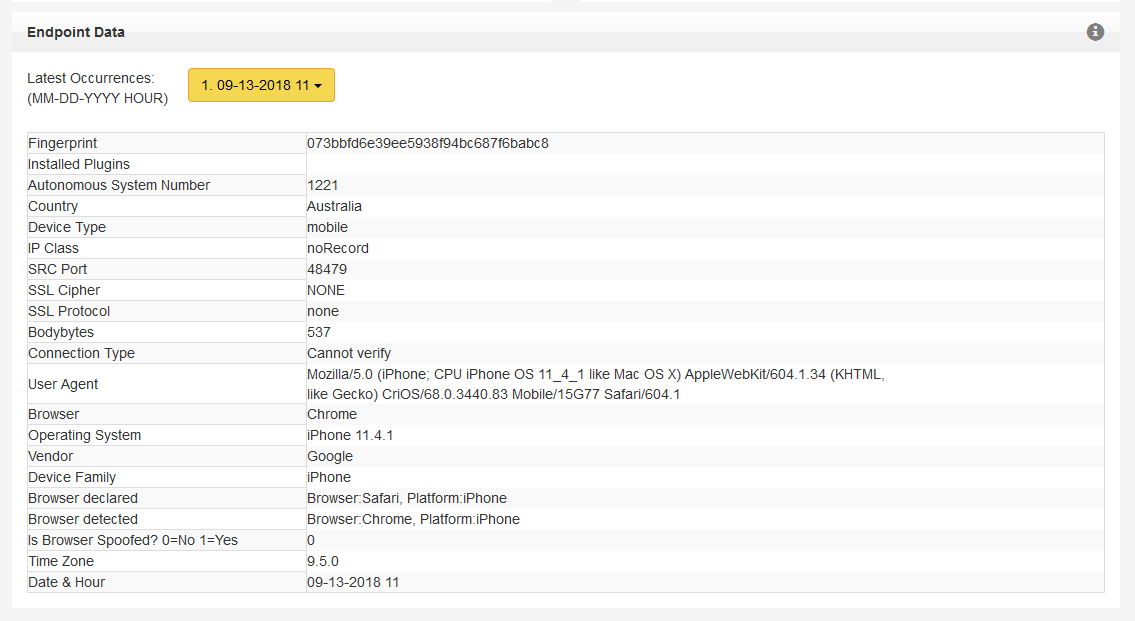
Task: Click the Browser declared row label
Action: [83, 498]
